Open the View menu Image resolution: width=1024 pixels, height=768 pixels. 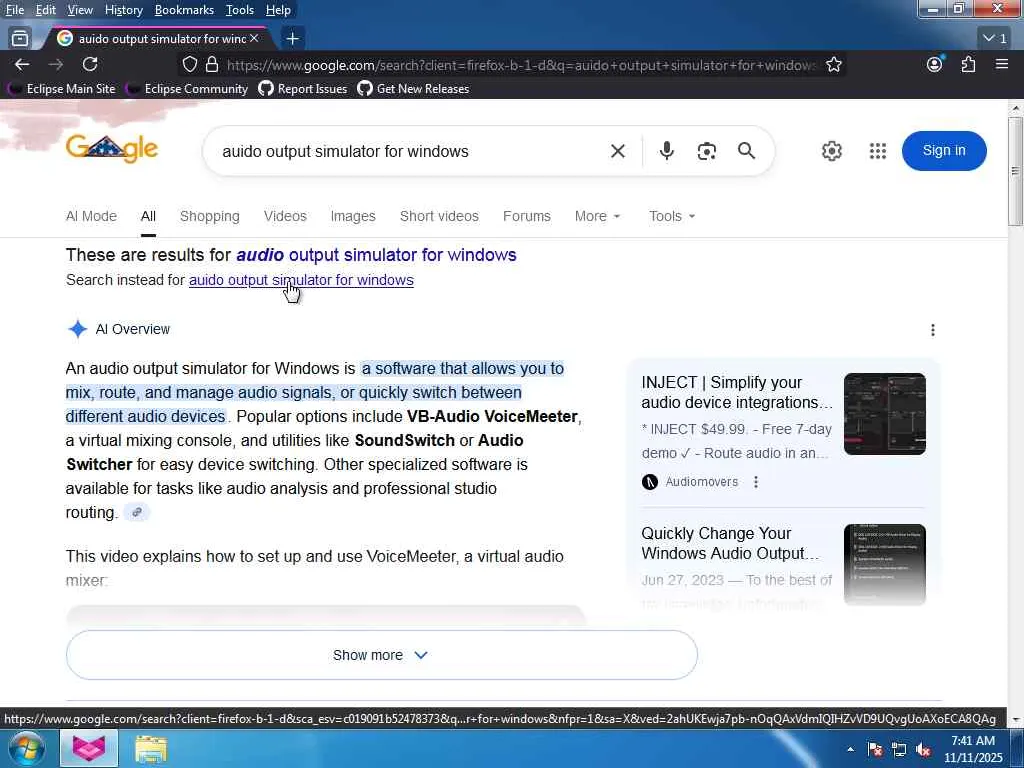[x=80, y=10]
